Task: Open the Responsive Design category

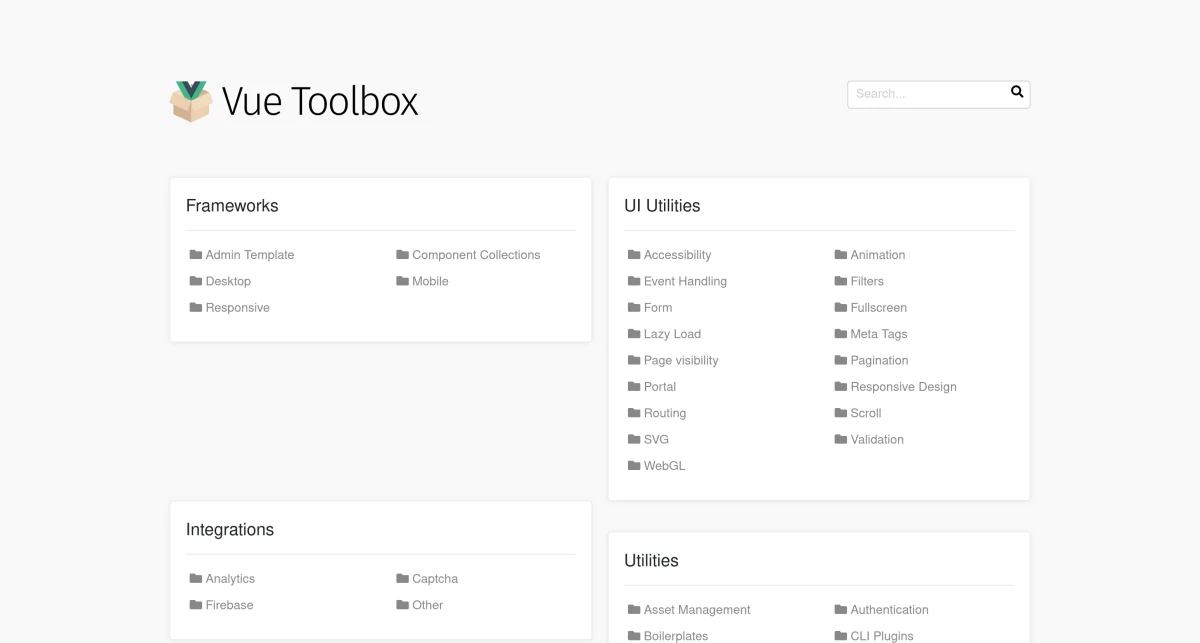Action: point(904,386)
